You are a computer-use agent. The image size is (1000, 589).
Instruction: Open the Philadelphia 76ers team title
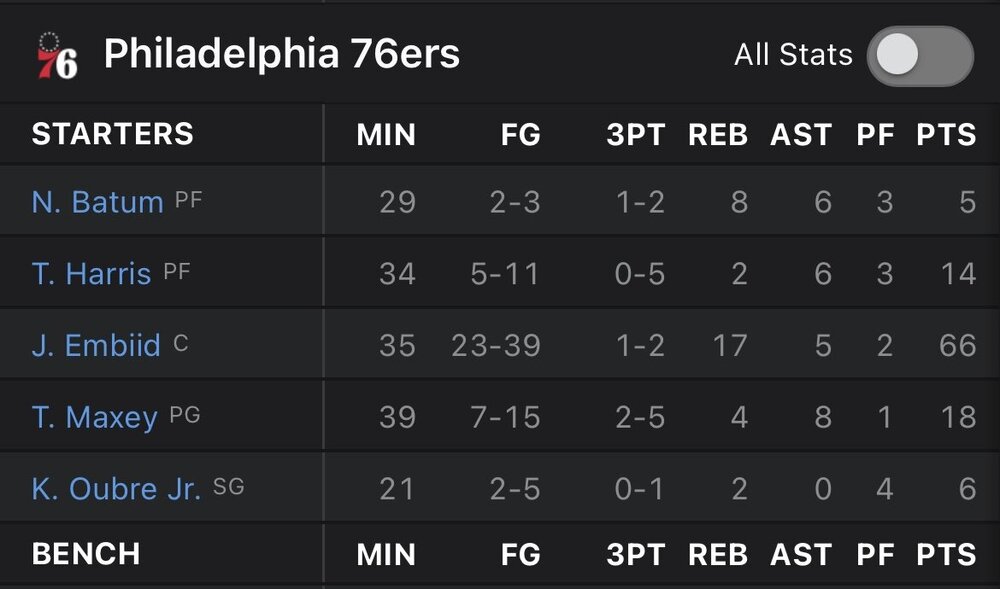pyautogui.click(x=282, y=54)
